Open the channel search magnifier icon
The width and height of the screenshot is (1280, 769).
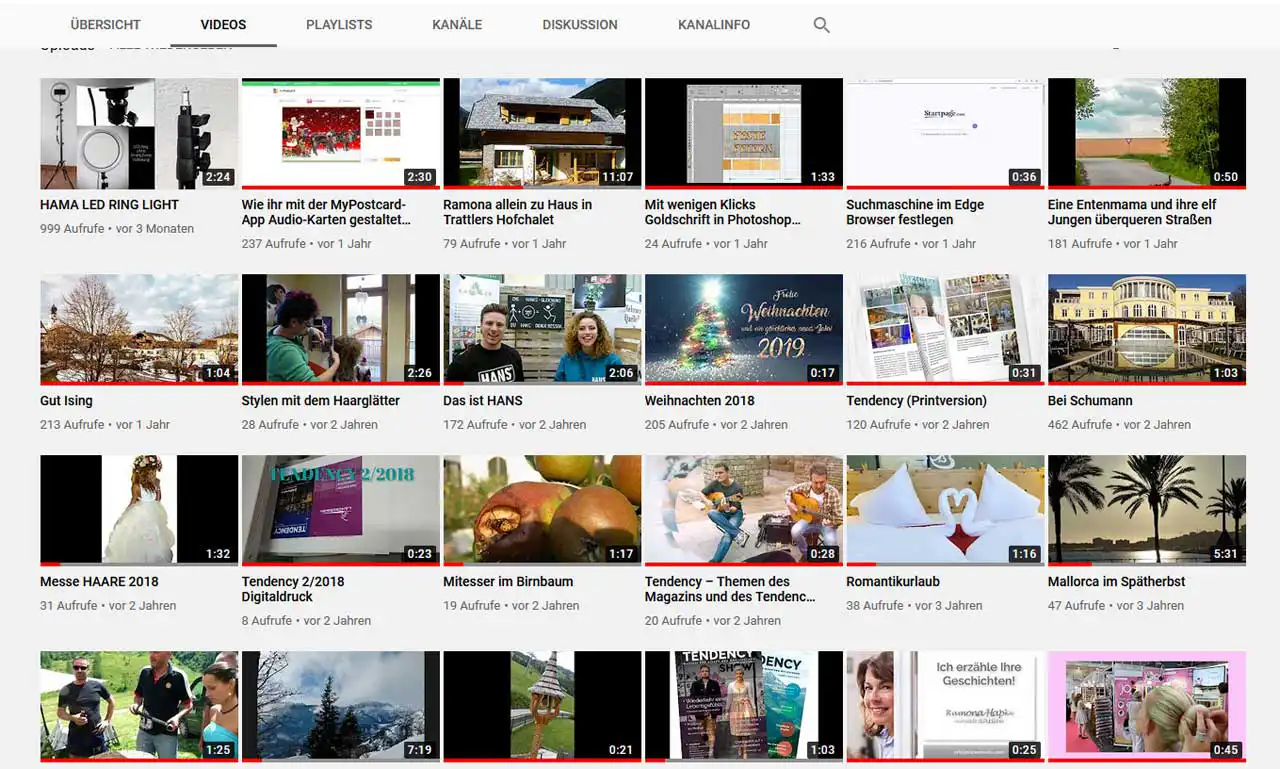[821, 25]
